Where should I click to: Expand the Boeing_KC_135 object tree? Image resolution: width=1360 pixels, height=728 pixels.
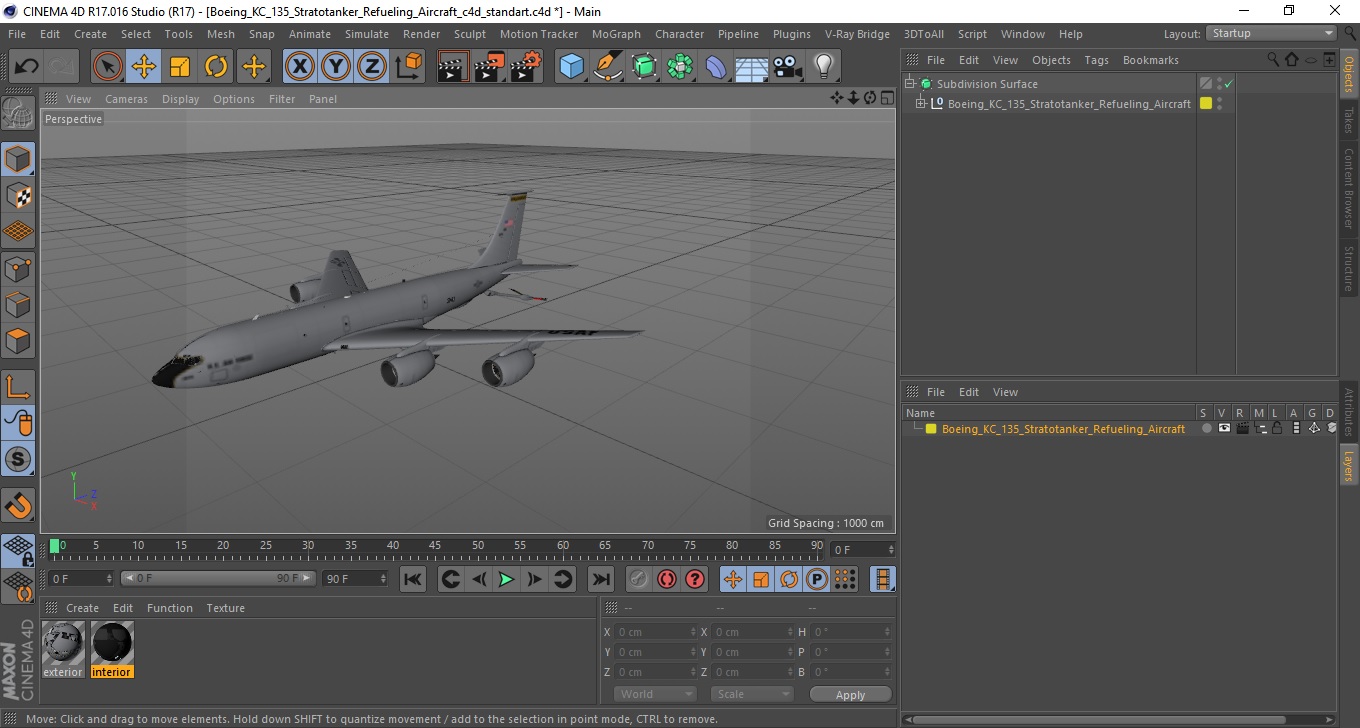(920, 103)
